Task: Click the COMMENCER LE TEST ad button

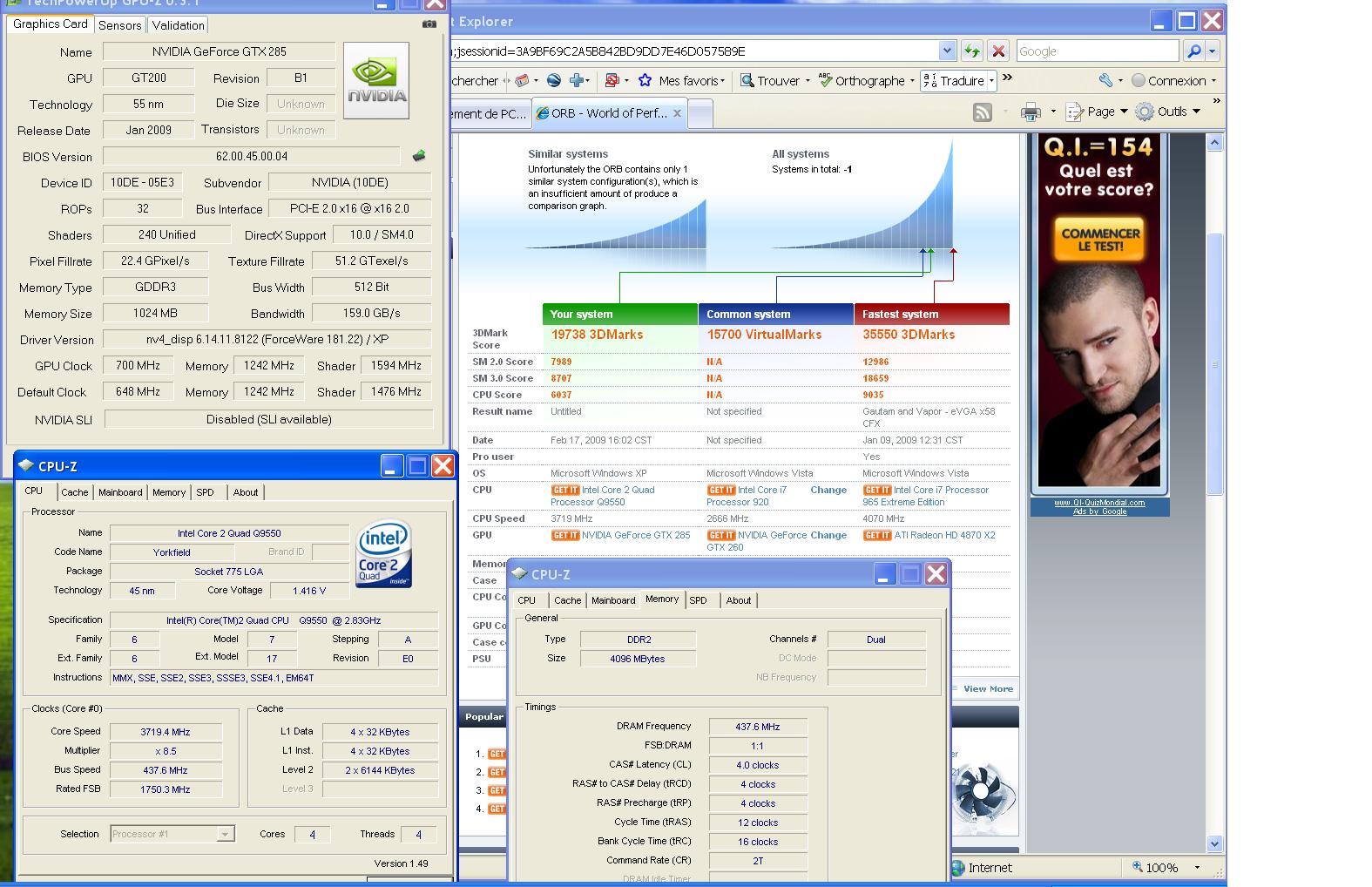Action: pyautogui.click(x=1100, y=240)
